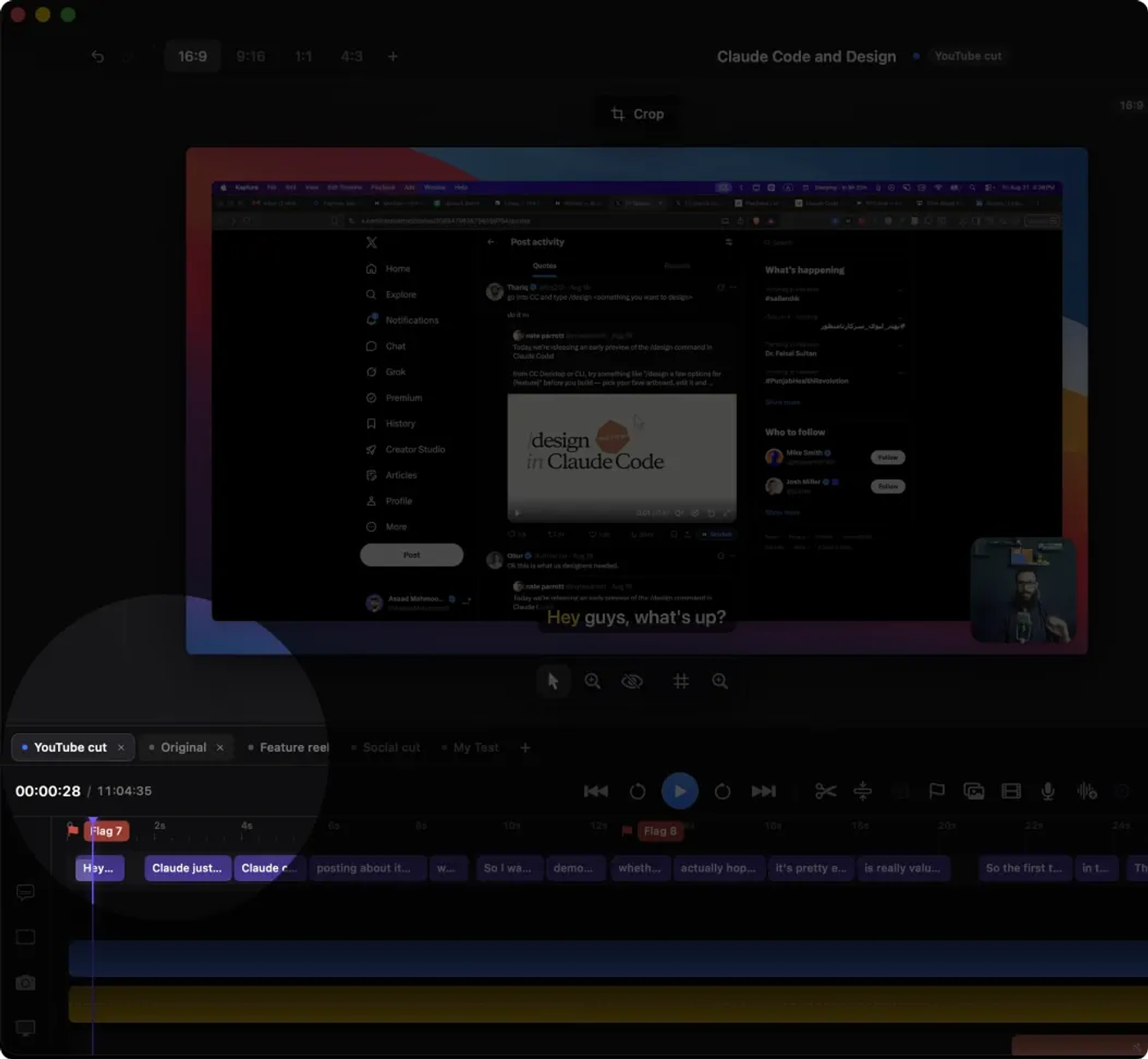This screenshot has width=1148, height=1059.
Task: Click the film strip clip icon
Action: pos(1012,791)
